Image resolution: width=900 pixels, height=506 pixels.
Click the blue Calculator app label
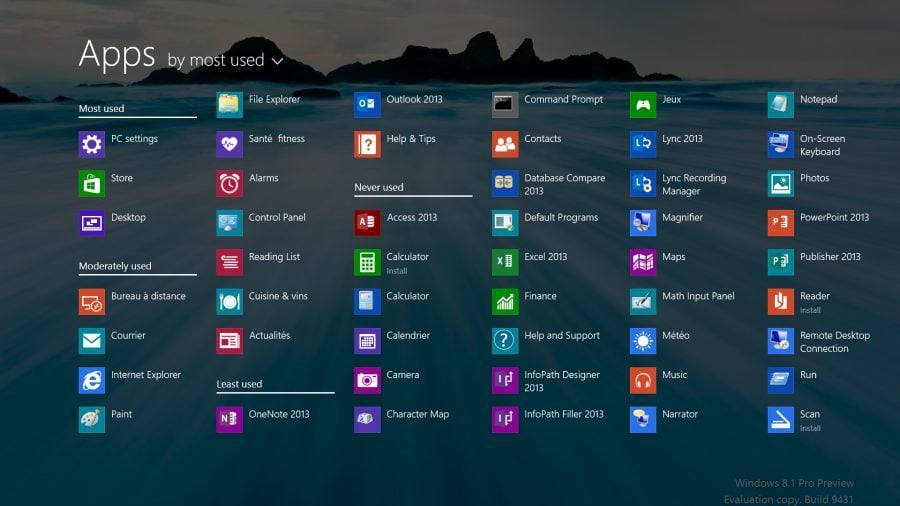coord(408,296)
